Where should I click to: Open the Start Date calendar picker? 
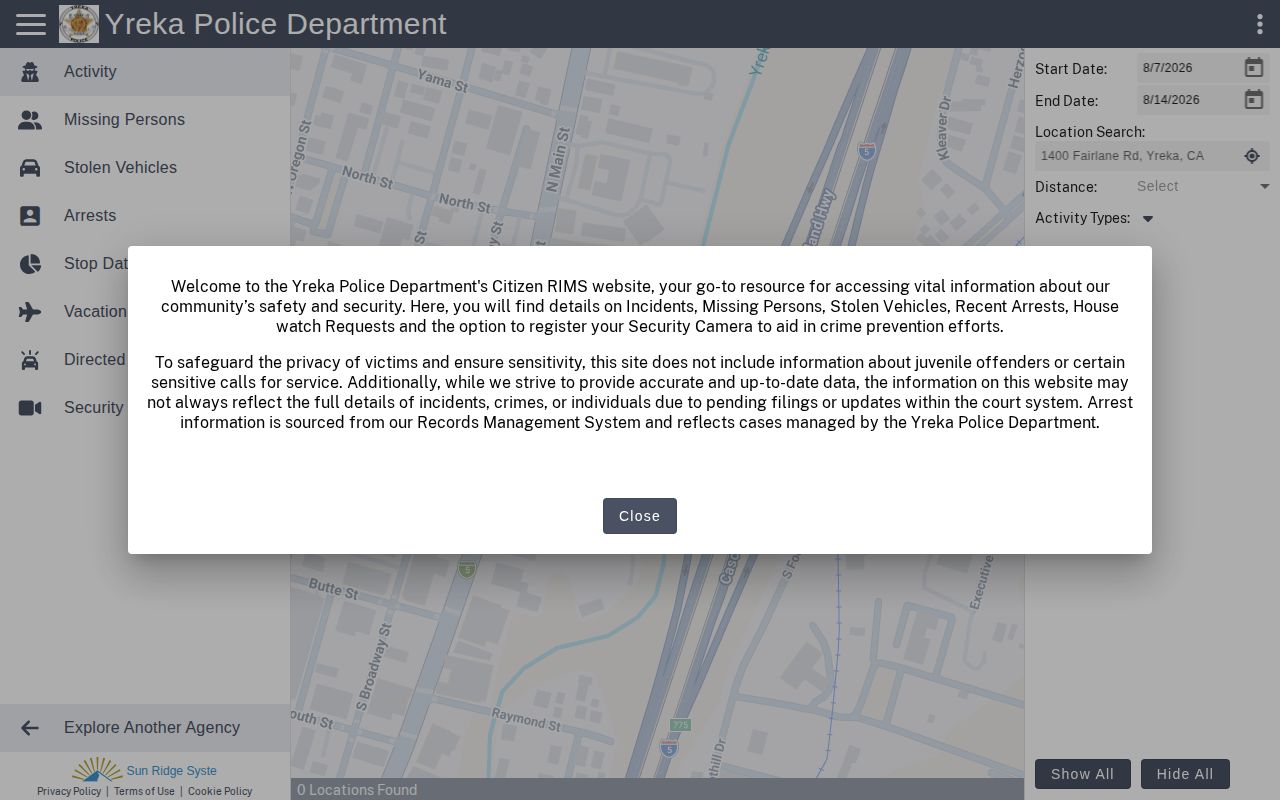click(x=1253, y=68)
